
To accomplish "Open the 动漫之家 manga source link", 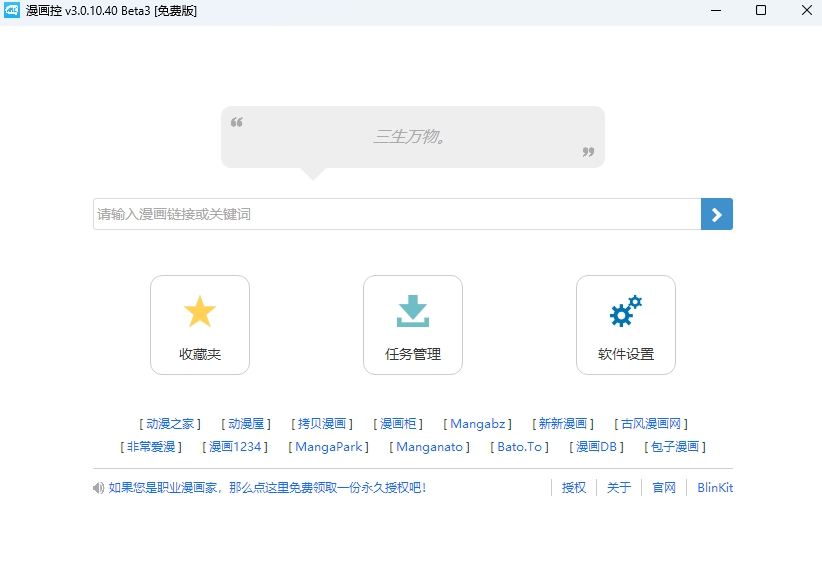I will pos(170,423).
